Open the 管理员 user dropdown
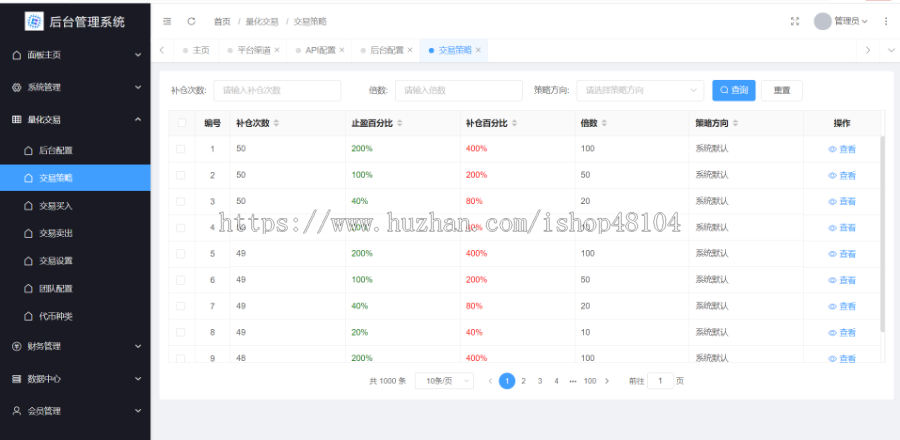 pos(851,21)
